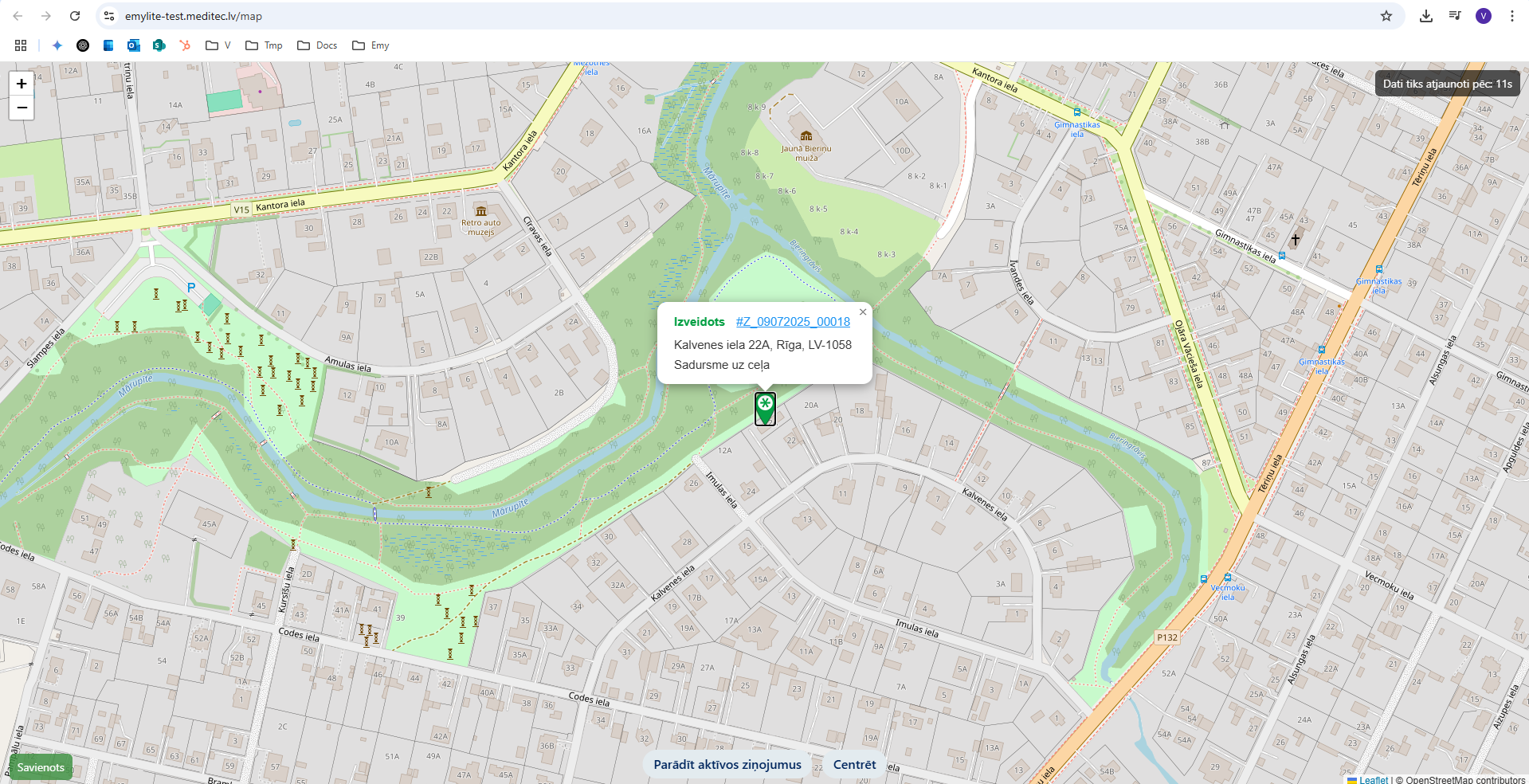1529x784 pixels.
Task: Open the Outlook bookmark icon
Action: pos(134,45)
